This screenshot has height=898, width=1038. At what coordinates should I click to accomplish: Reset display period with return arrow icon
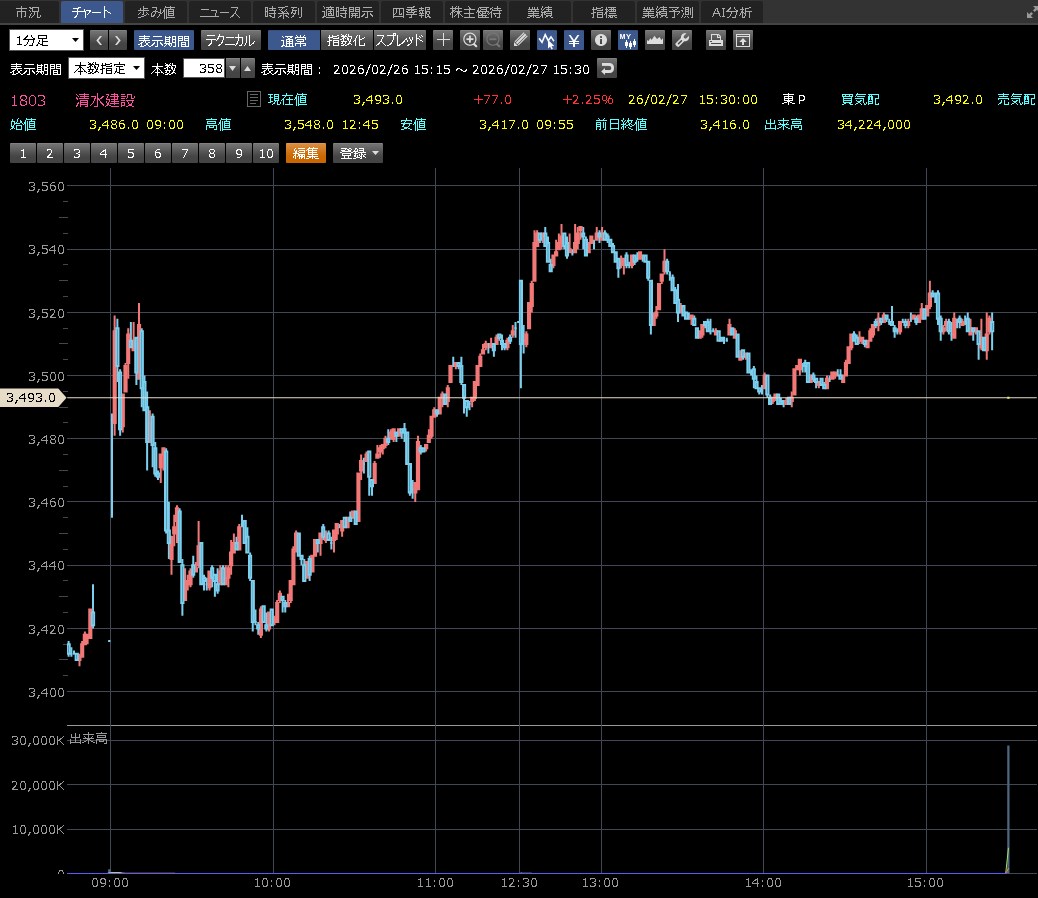click(606, 68)
